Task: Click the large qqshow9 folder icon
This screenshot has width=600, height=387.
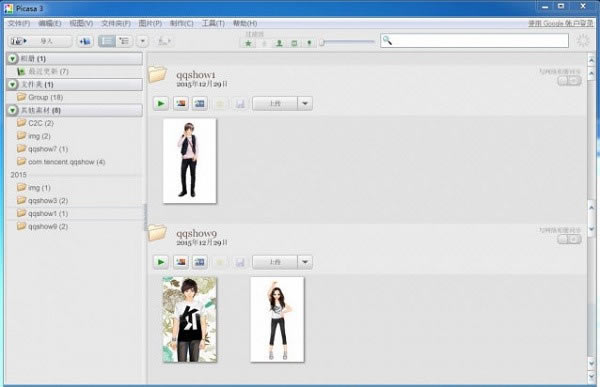Action: coord(158,233)
